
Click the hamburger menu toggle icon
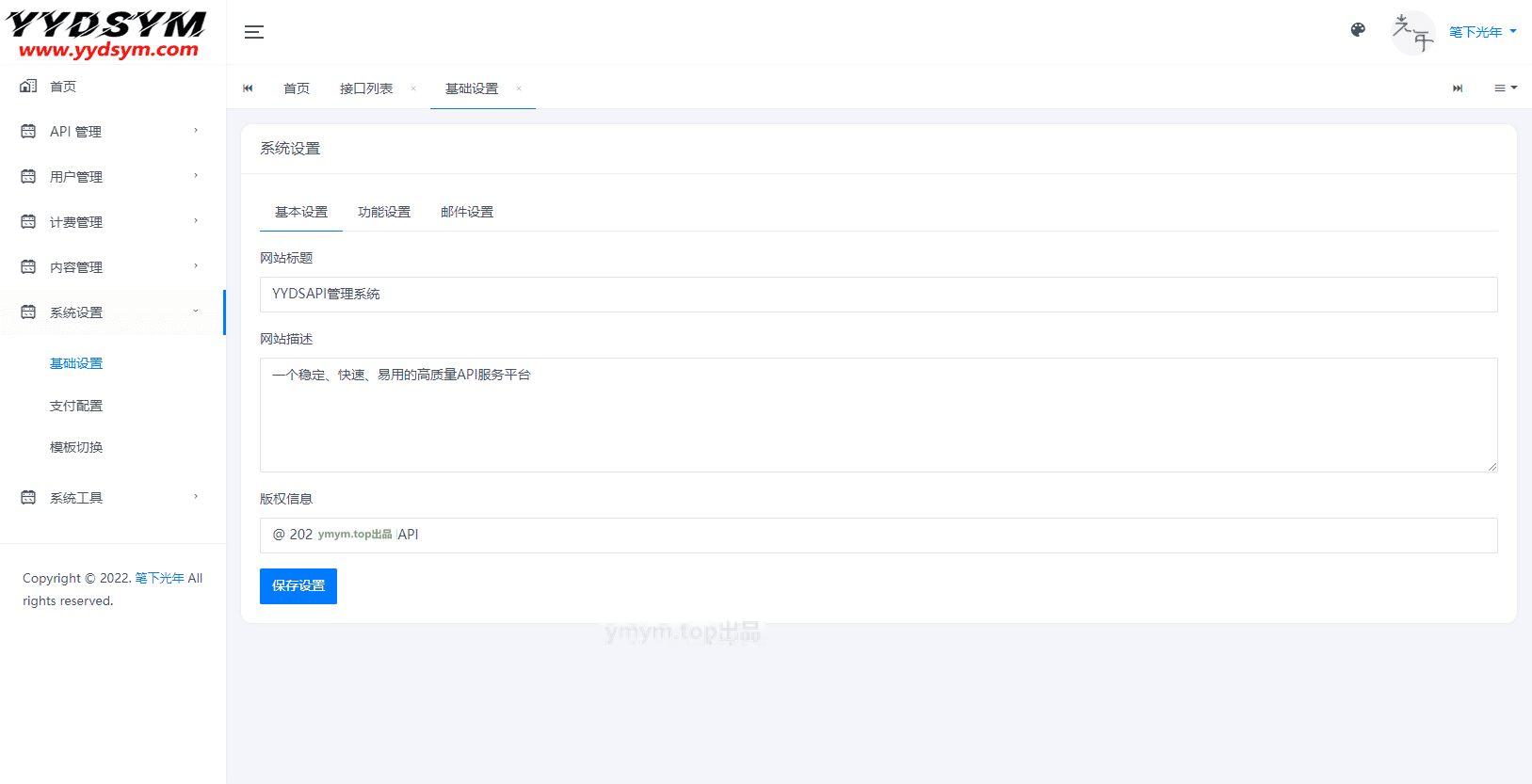tap(254, 32)
